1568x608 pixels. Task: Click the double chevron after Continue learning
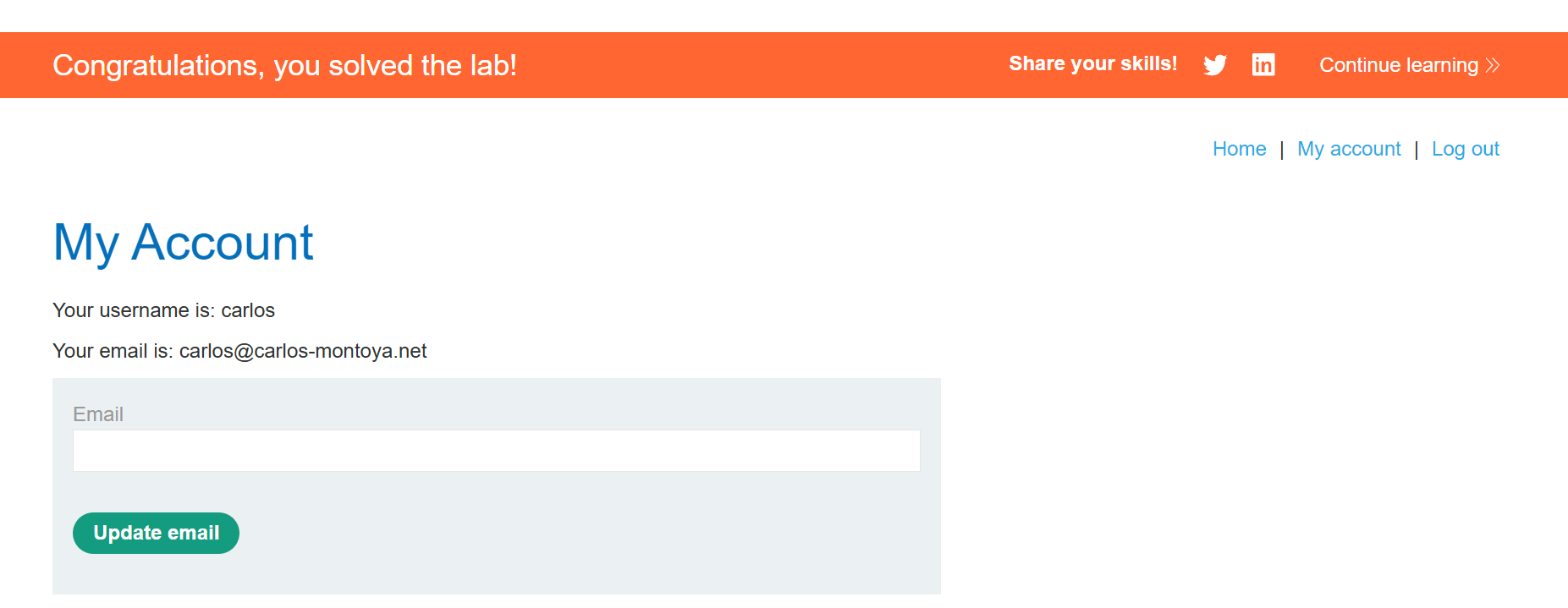click(x=1493, y=65)
